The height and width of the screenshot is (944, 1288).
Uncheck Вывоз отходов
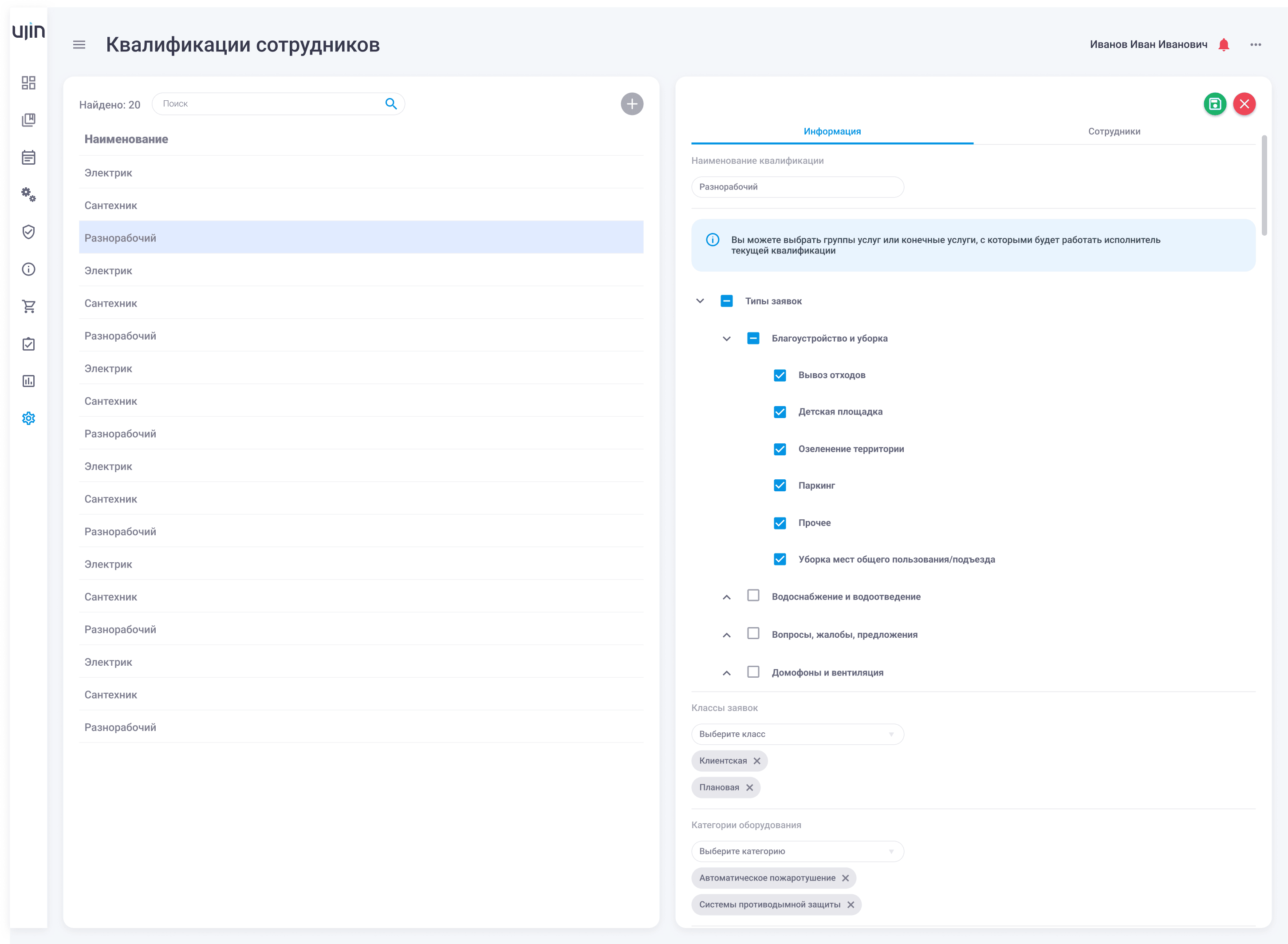click(780, 375)
